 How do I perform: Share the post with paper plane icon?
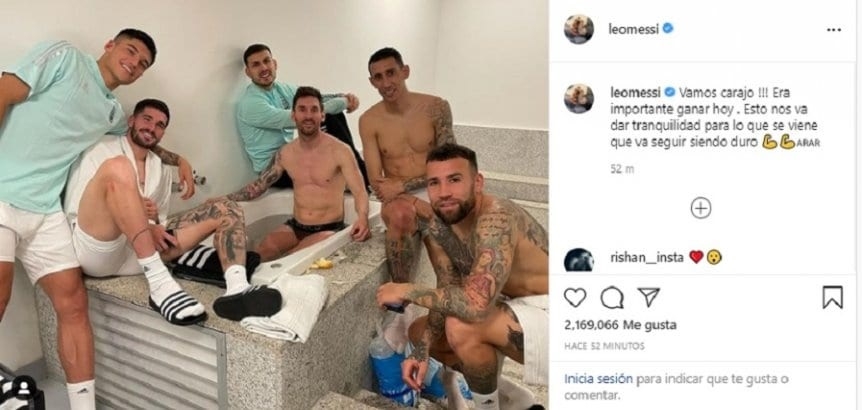point(649,297)
